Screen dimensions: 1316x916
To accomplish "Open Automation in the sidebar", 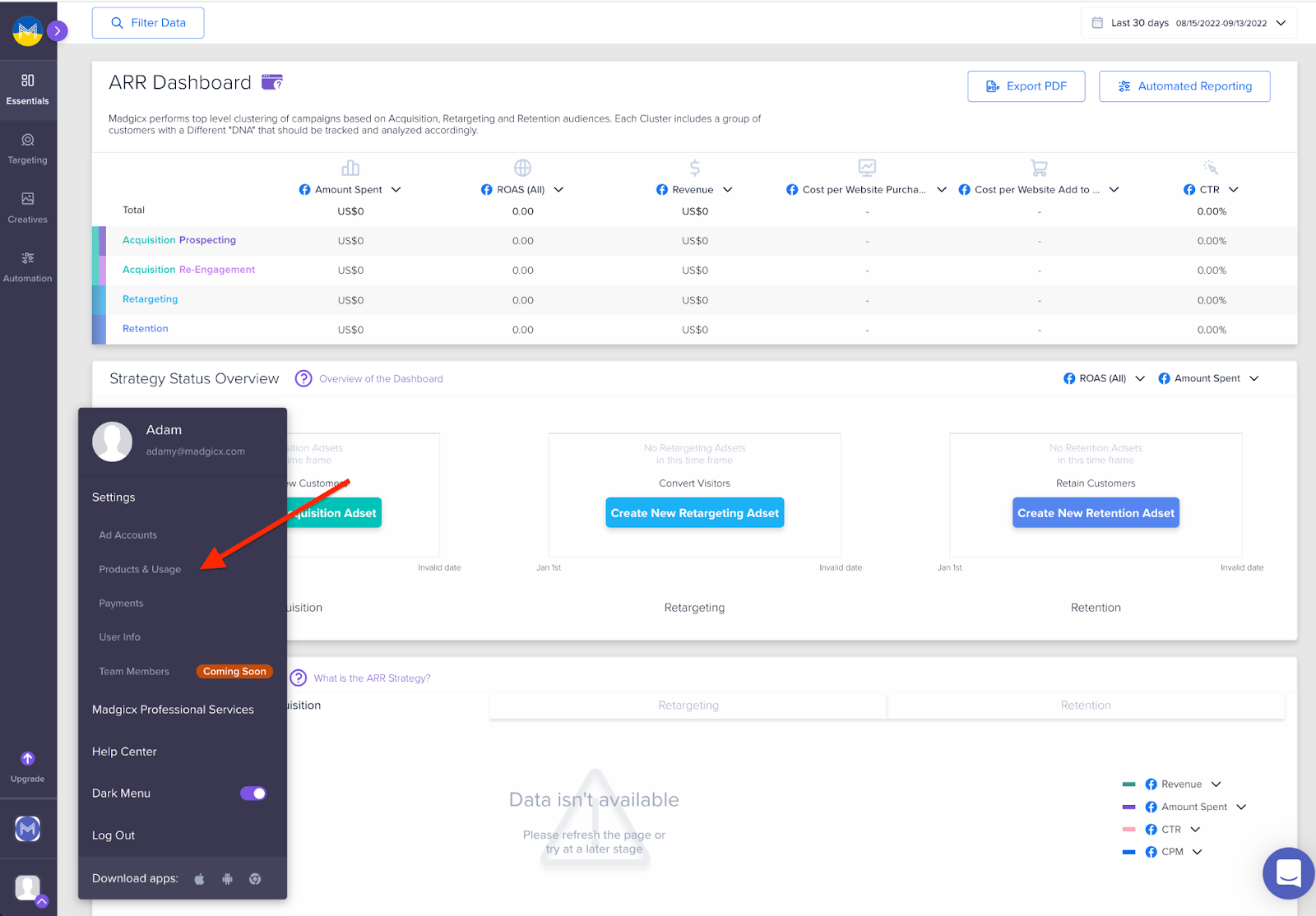I will pos(28,267).
